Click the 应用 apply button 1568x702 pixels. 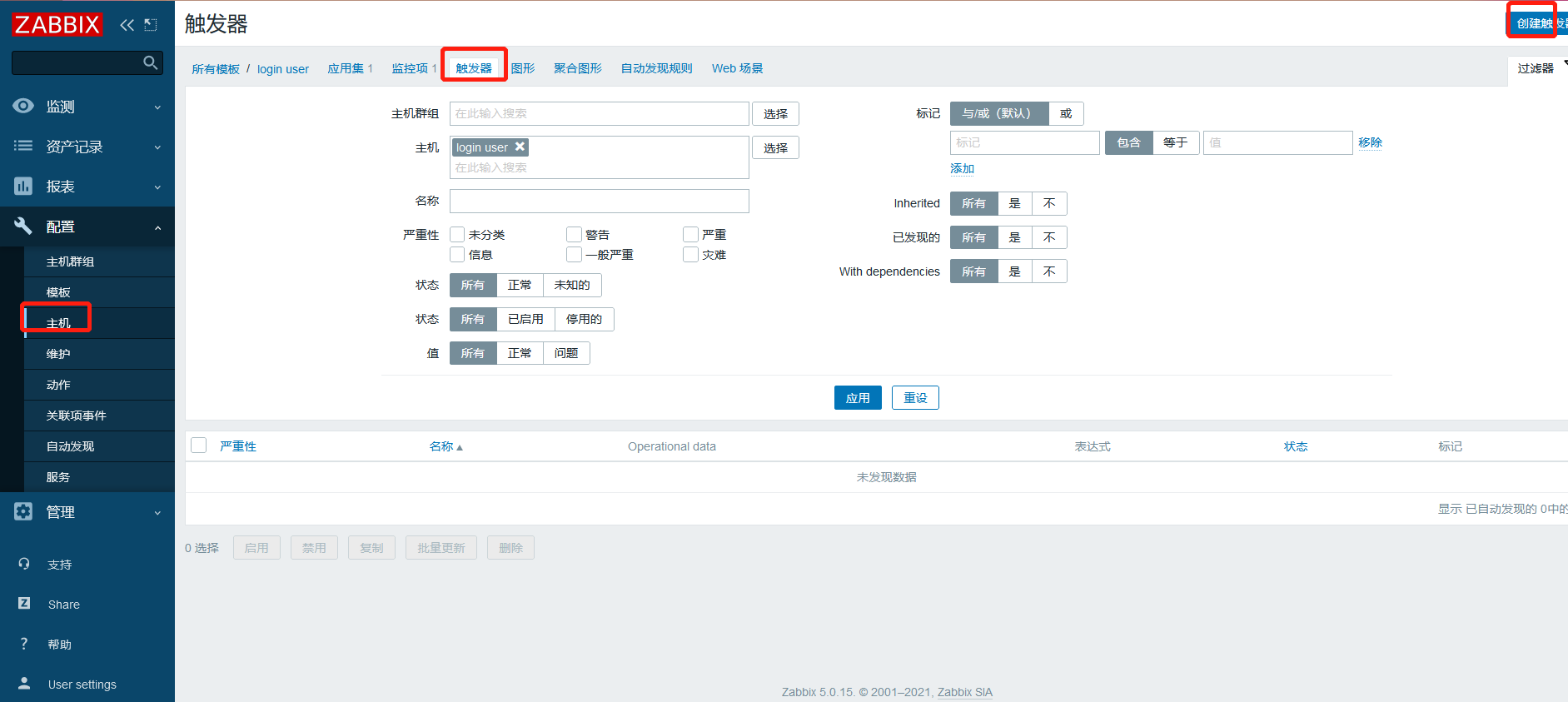[x=858, y=397]
